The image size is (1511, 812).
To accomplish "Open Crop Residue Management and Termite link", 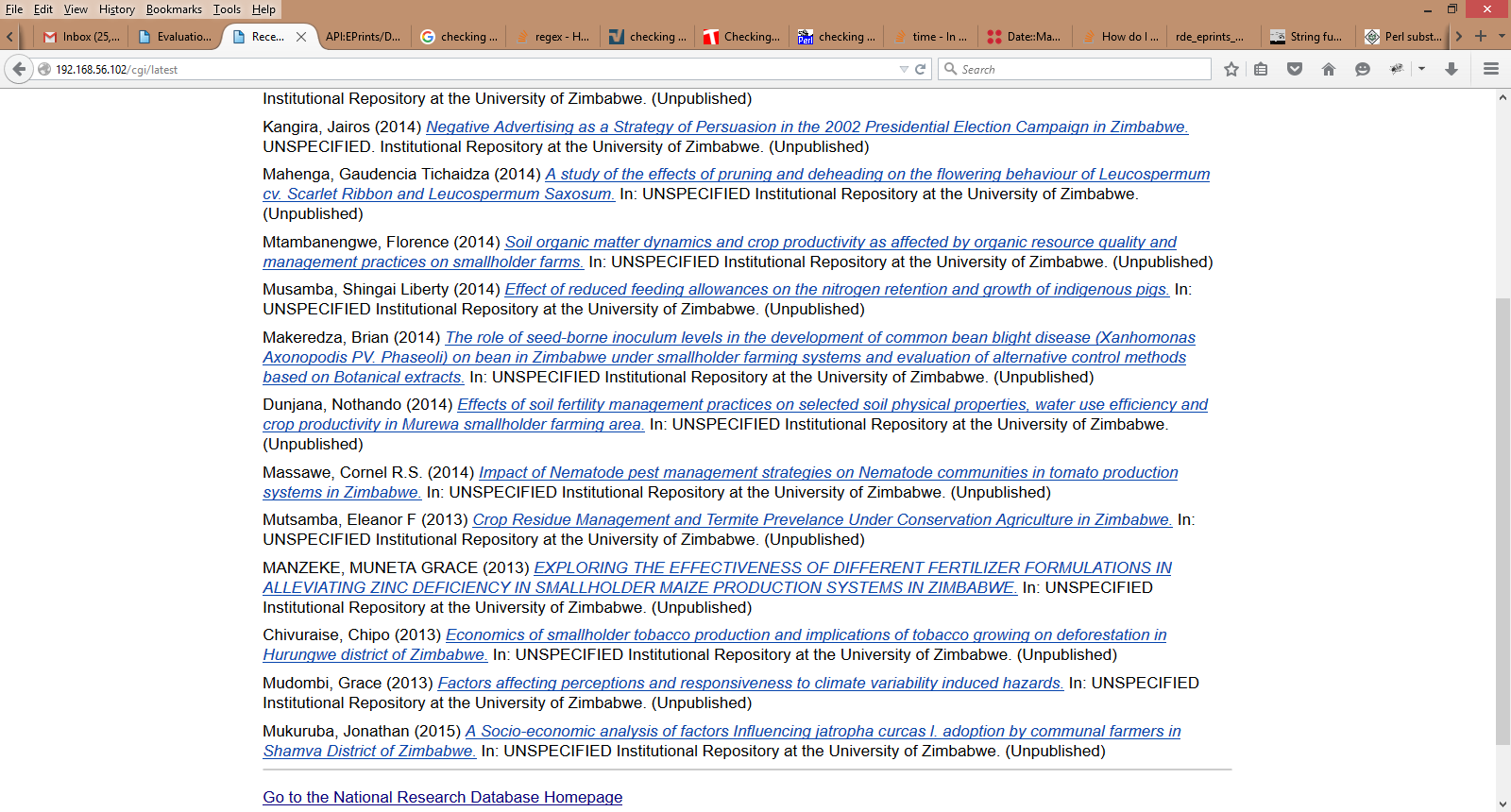I will (x=823, y=519).
